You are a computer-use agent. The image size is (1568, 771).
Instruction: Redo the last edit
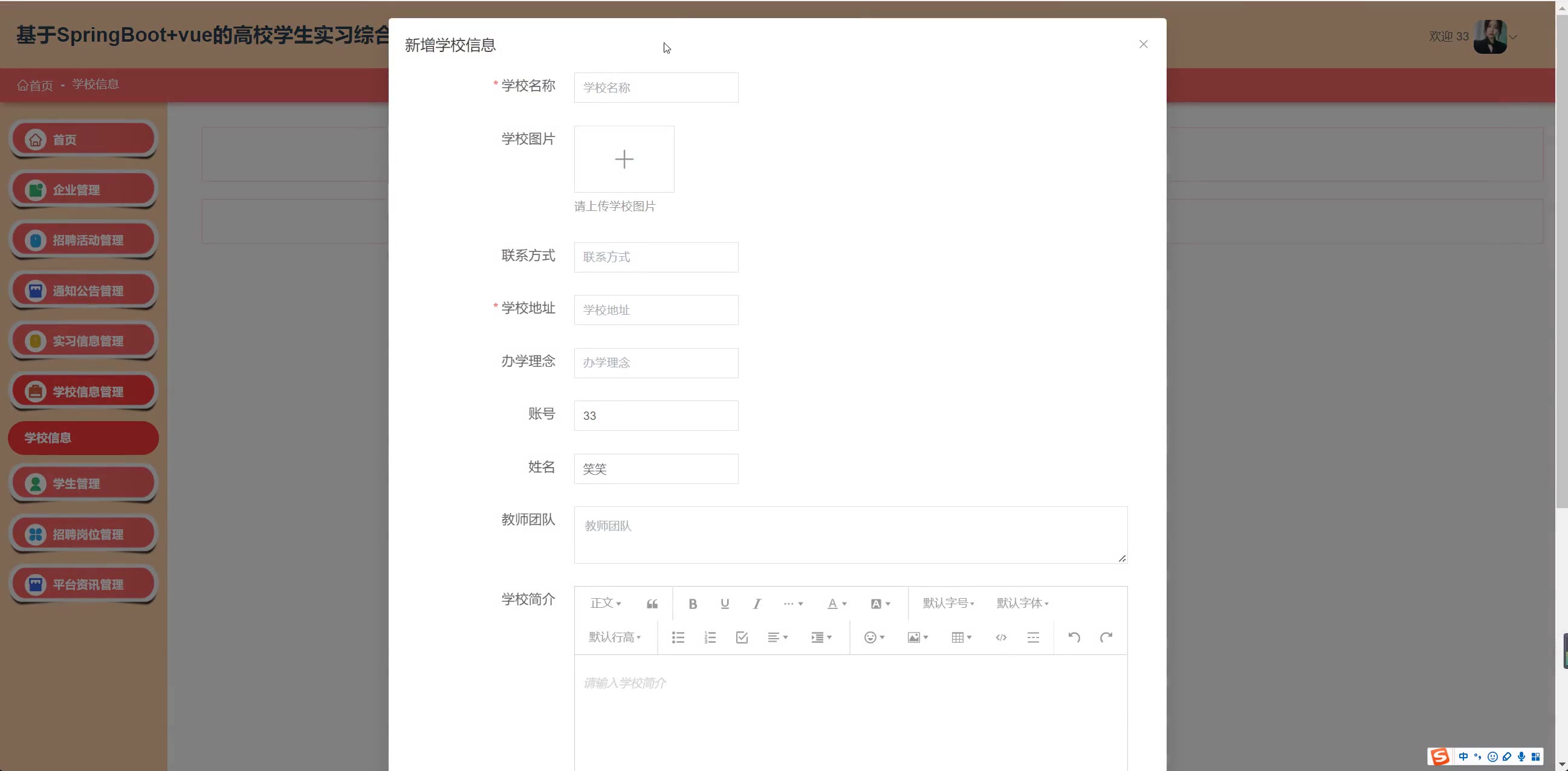point(1106,637)
